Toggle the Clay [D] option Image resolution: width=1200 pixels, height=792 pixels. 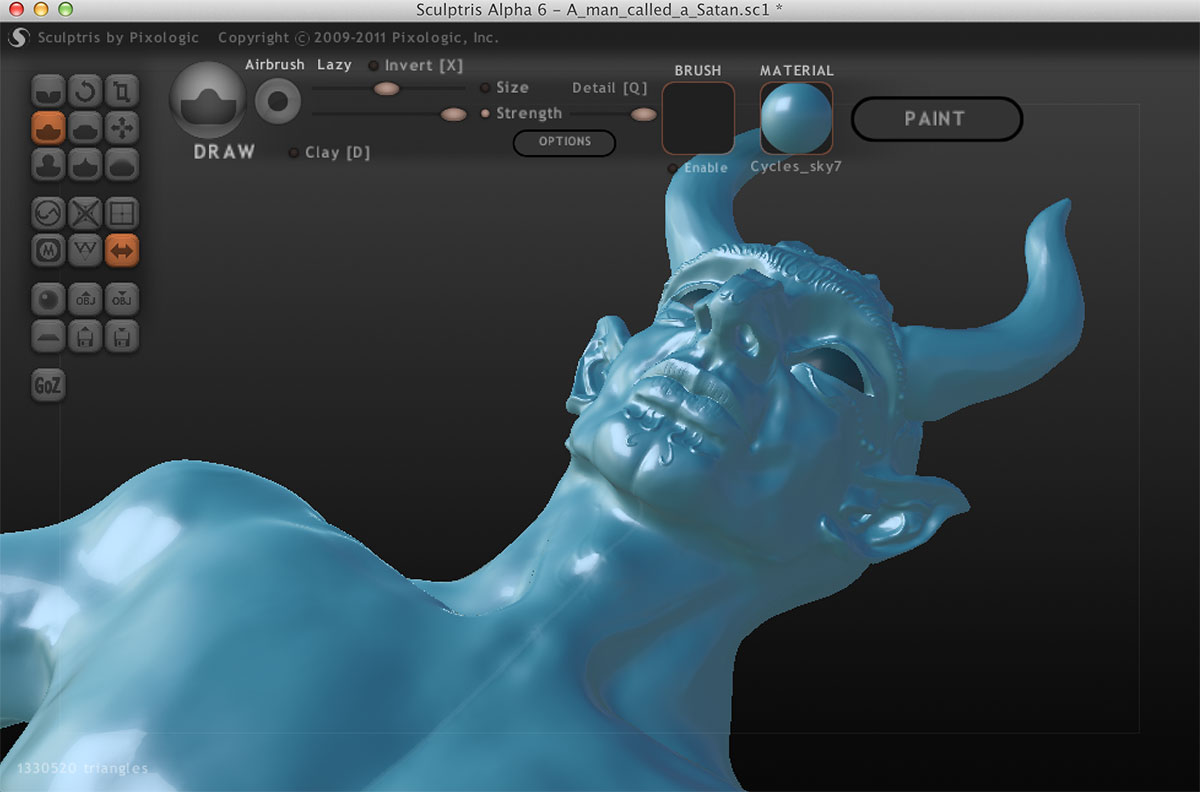[x=294, y=153]
